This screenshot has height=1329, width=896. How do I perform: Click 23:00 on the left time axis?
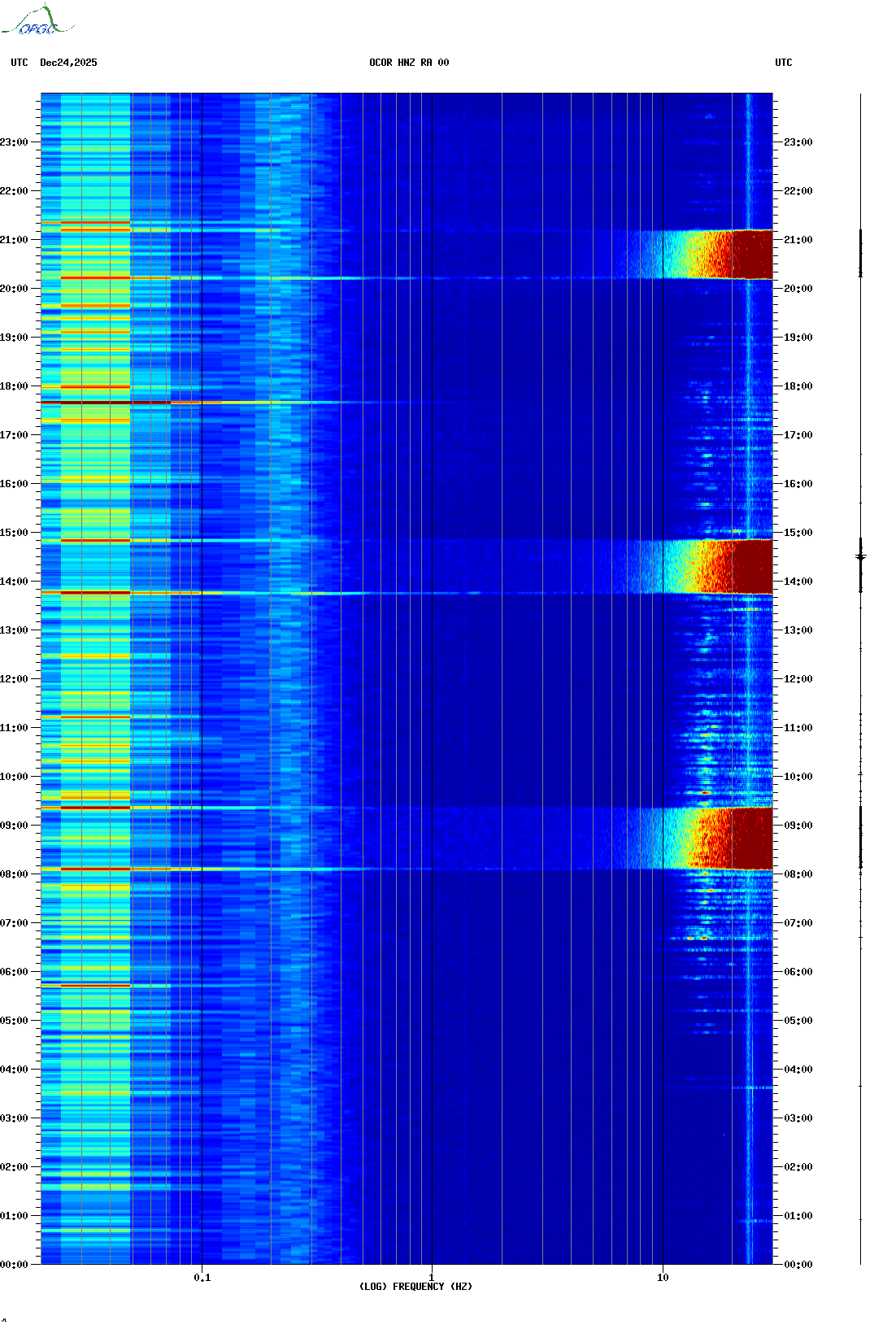click(14, 142)
